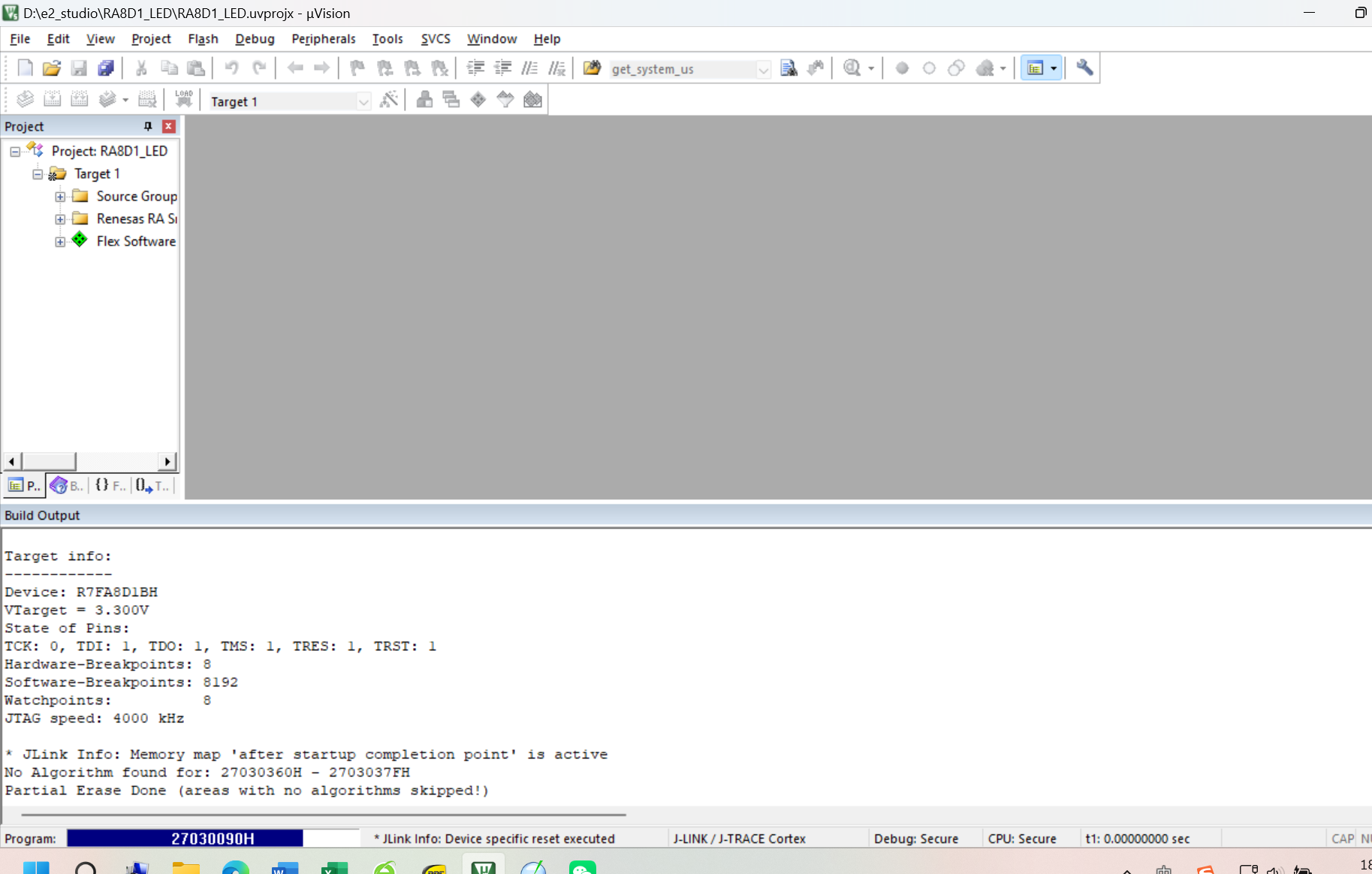This screenshot has height=874, width=1372.
Task: Open Excel from the Windows taskbar
Action: 334,868
